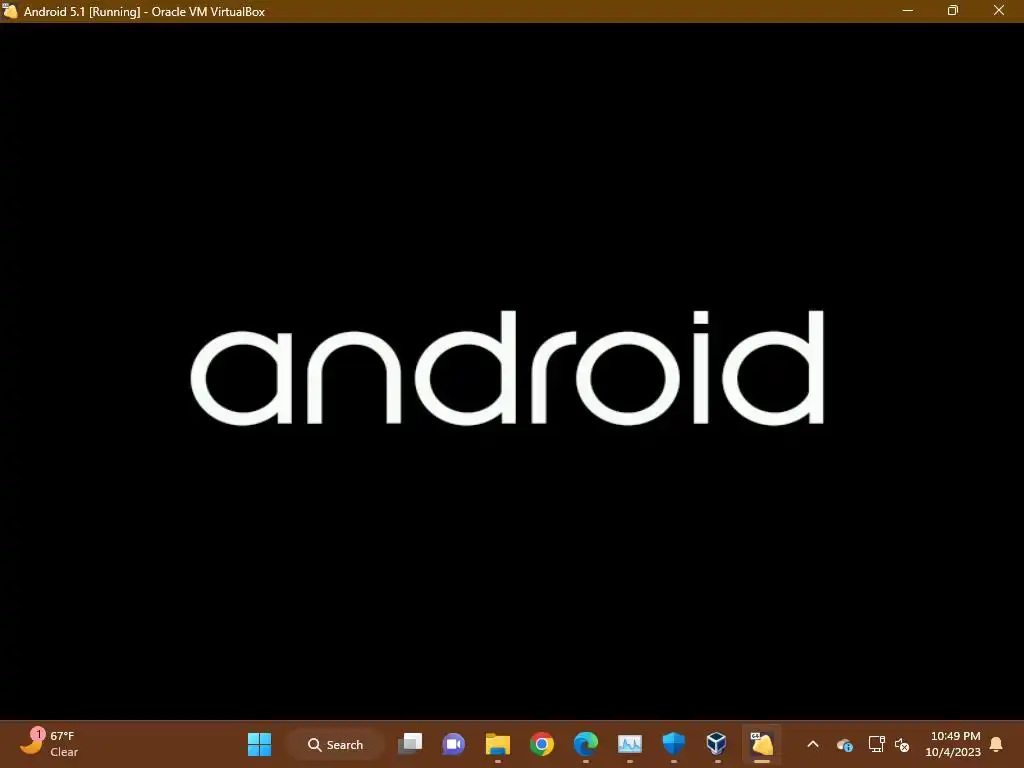
Task: Open the Windows Start menu
Action: tap(259, 744)
